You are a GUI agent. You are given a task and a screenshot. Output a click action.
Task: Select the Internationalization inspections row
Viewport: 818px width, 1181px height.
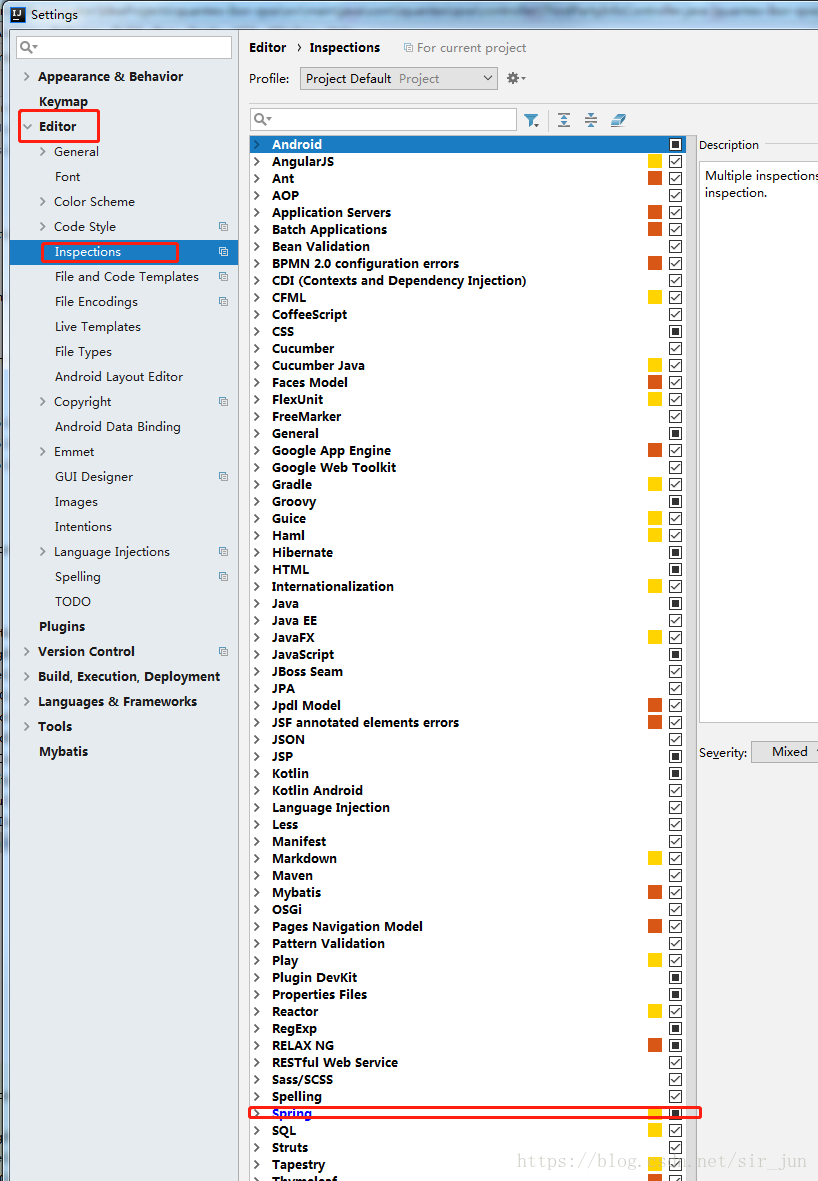tap(469, 587)
